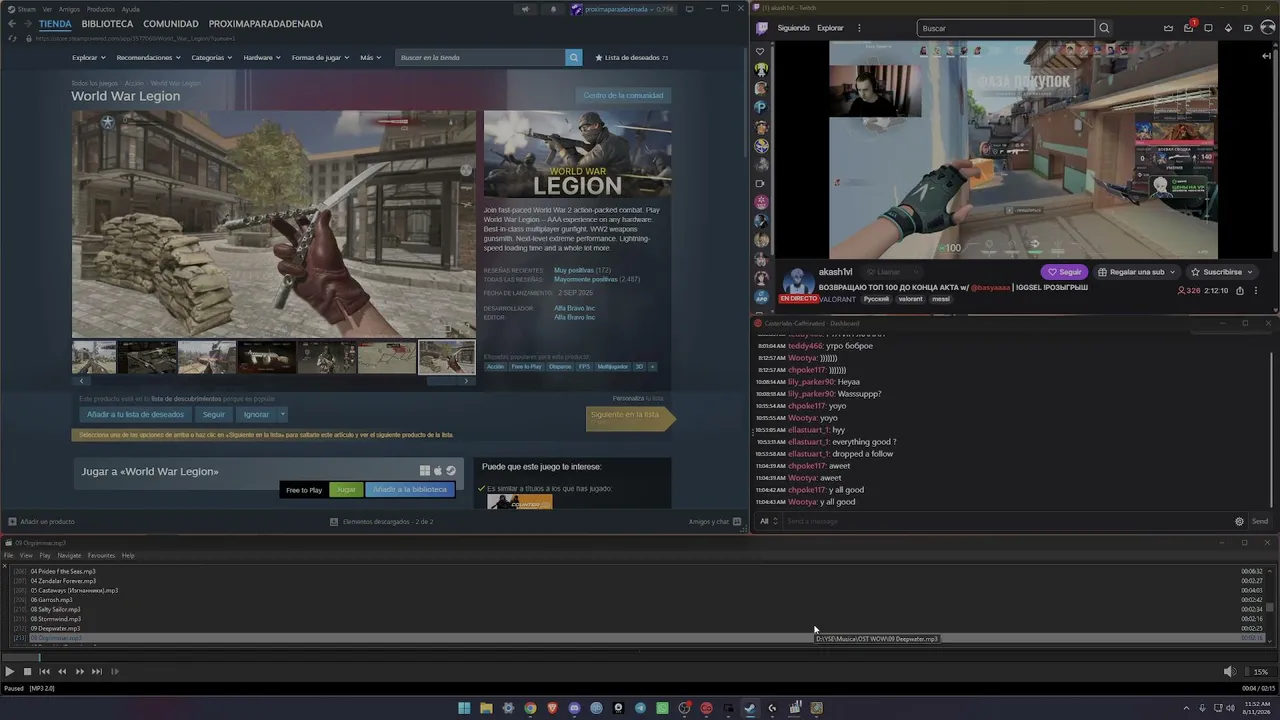Open Centro de la comunidad
Screen dimensions: 1280x720
pos(623,96)
